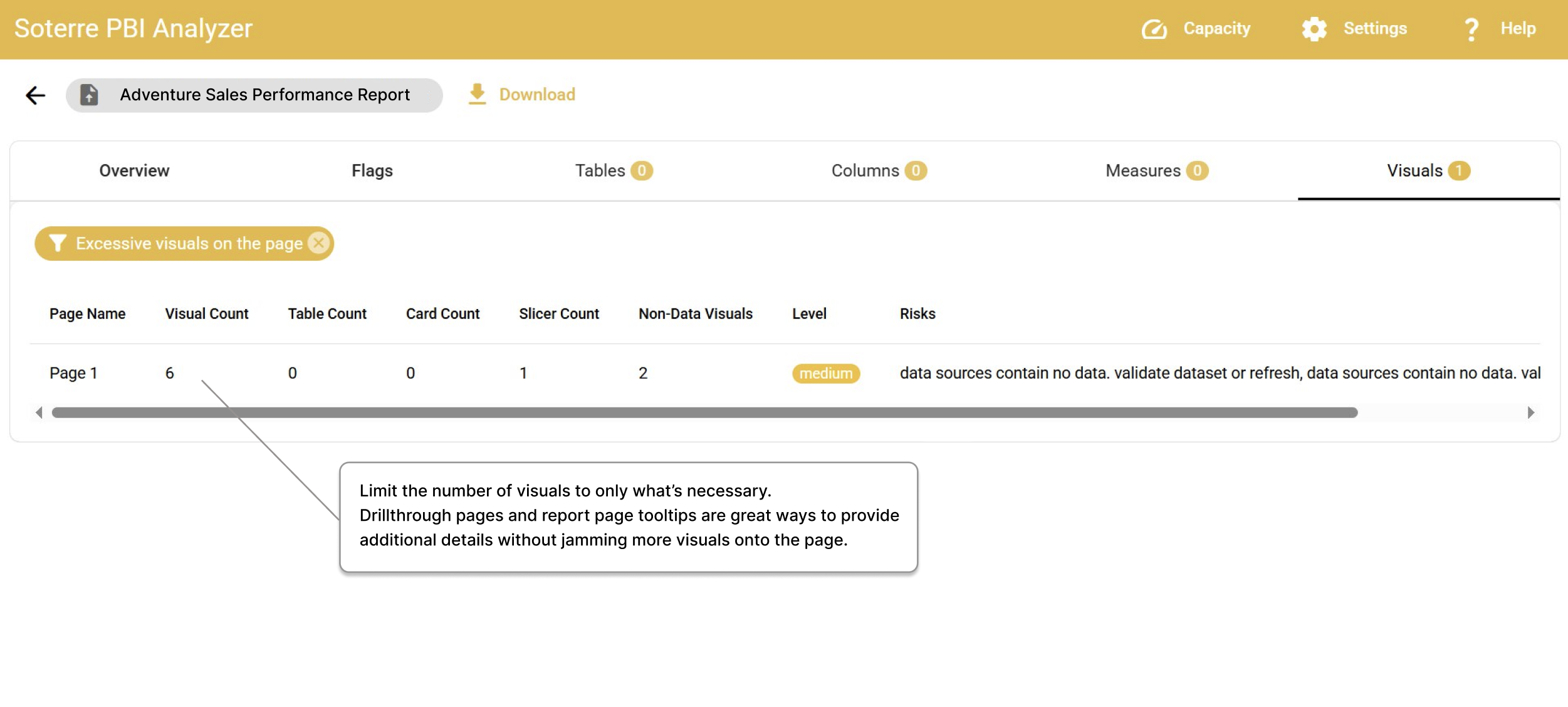Select Adventure Sales Performance Report title

(x=264, y=94)
